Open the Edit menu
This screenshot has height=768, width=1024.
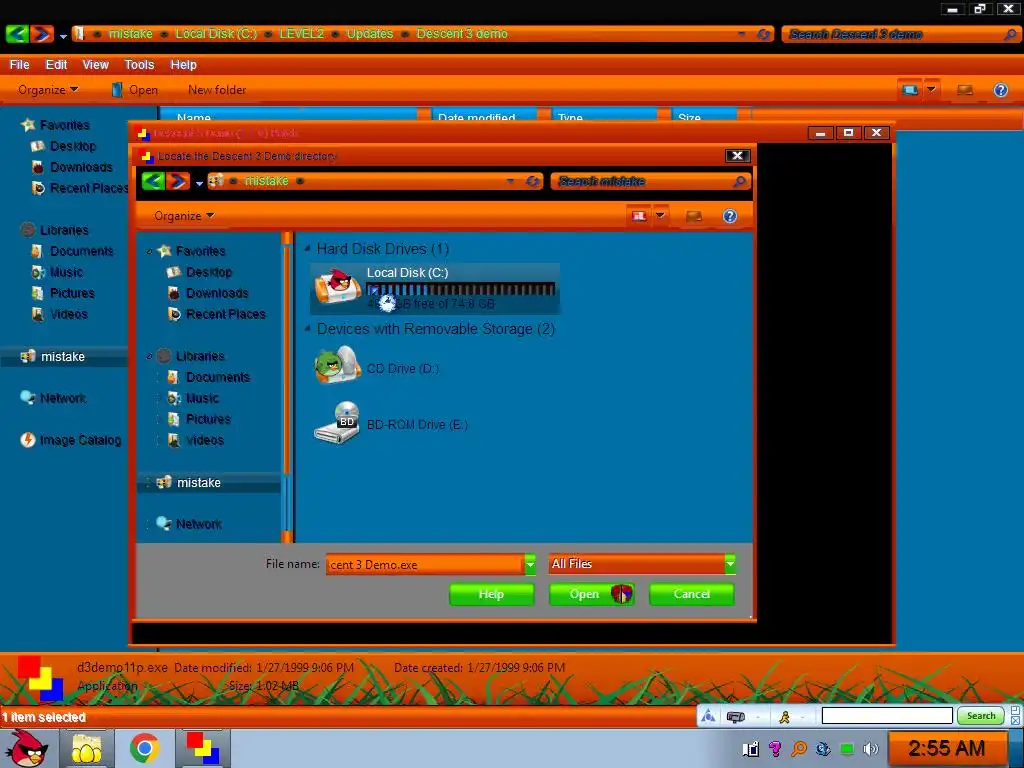(56, 65)
